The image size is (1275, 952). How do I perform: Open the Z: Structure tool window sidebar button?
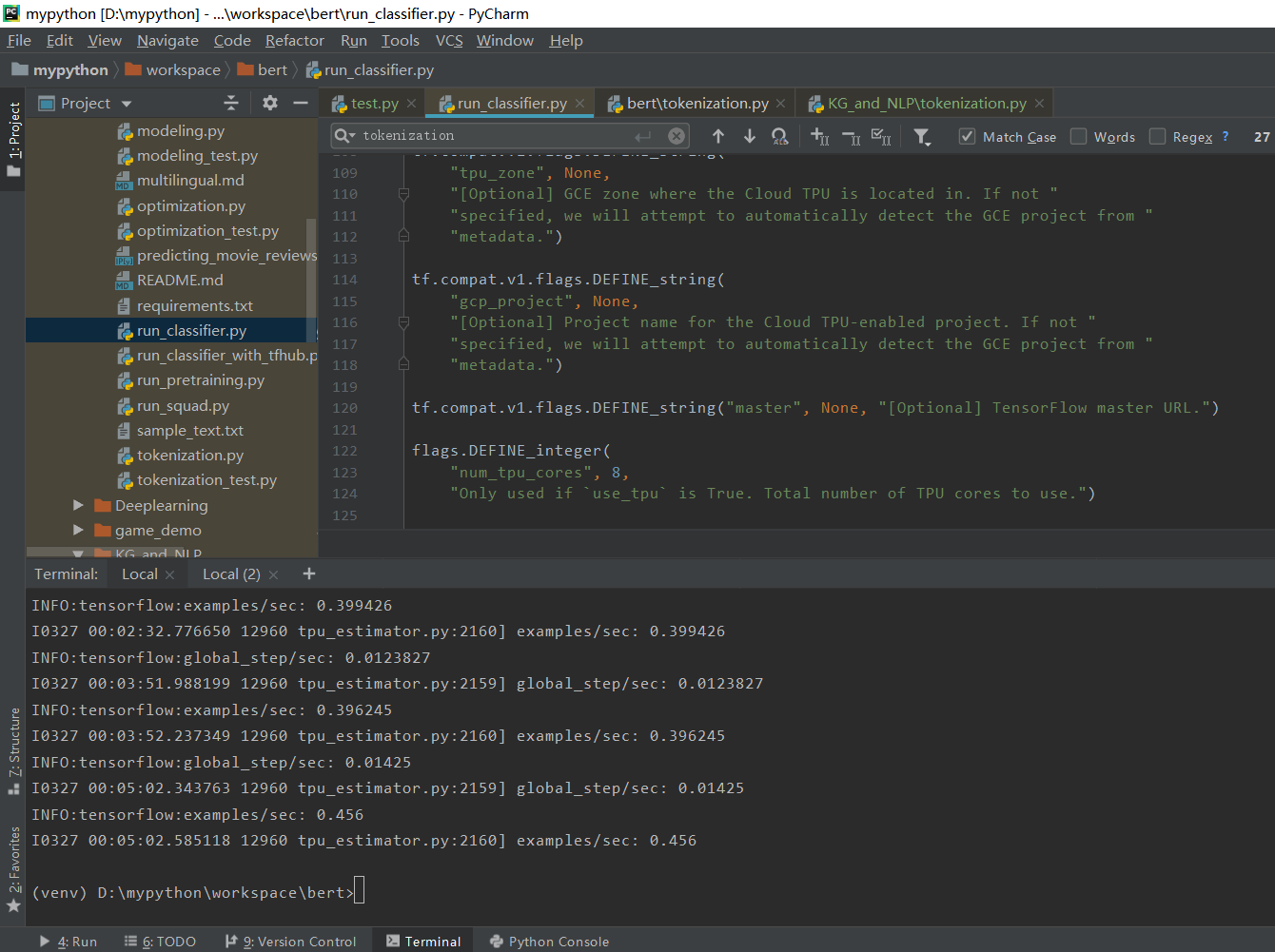[x=13, y=751]
